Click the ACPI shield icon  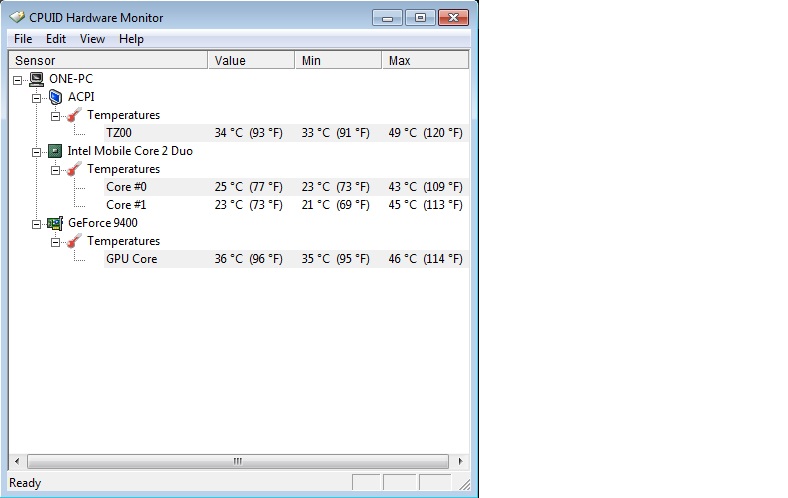coord(55,97)
